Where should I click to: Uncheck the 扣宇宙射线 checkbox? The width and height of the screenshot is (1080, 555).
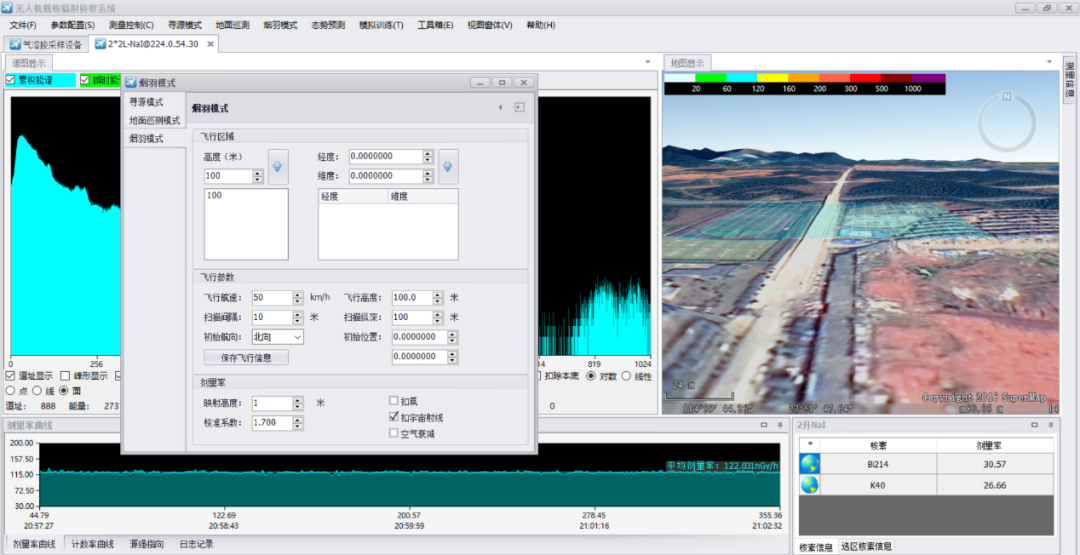pyautogui.click(x=394, y=417)
